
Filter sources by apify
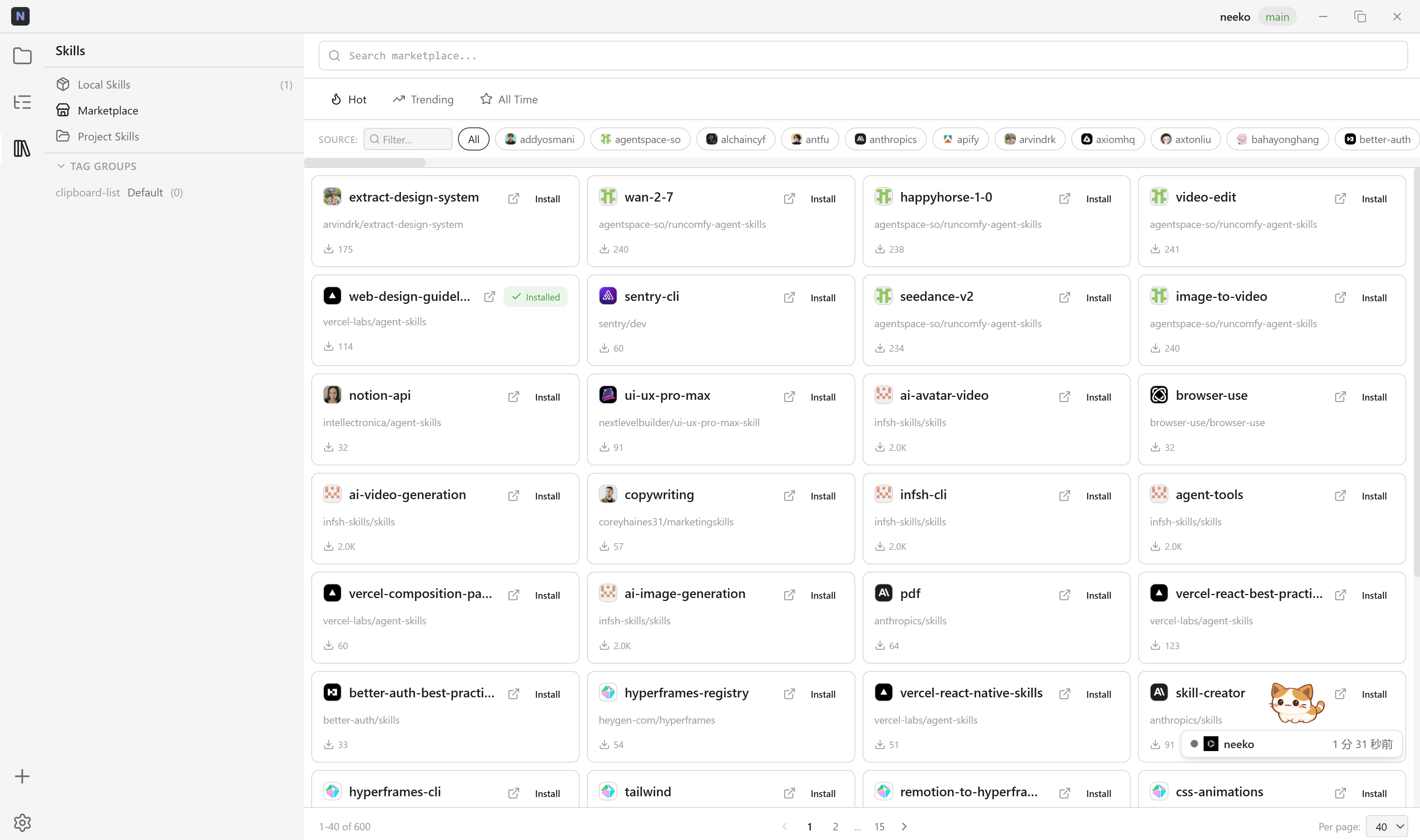[961, 139]
